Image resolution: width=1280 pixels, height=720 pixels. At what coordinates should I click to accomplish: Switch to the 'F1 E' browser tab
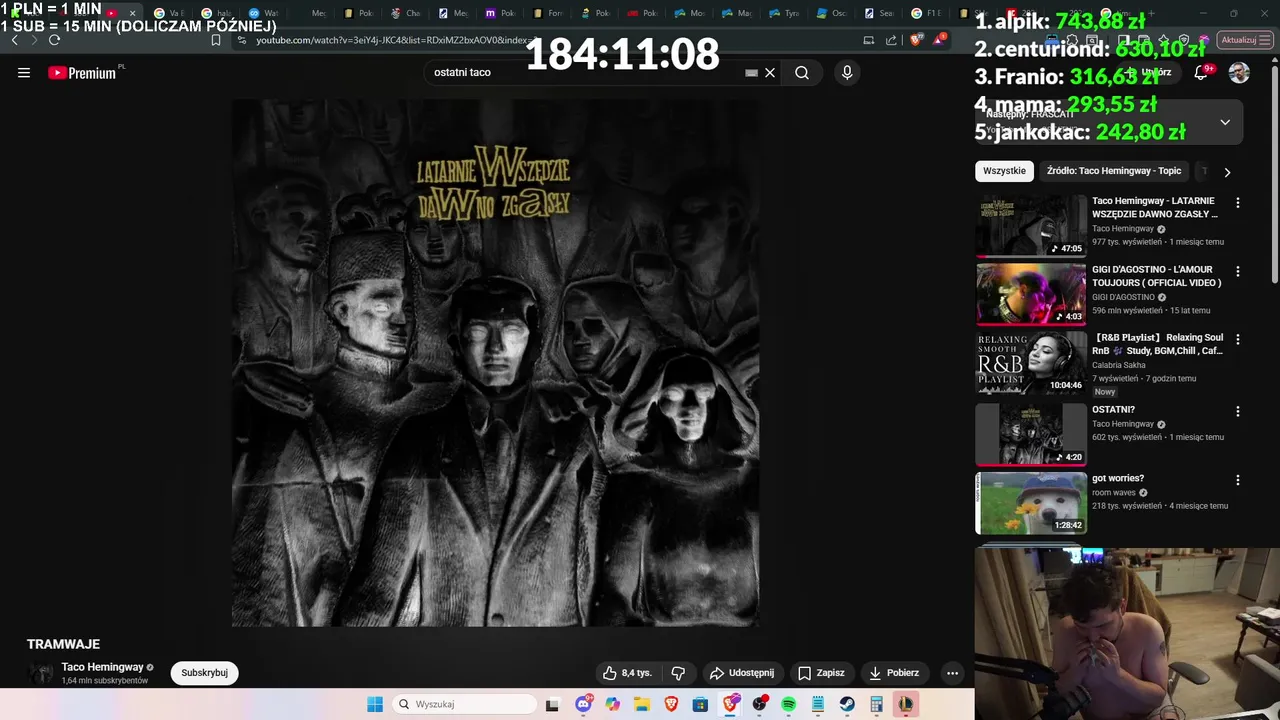(929, 13)
